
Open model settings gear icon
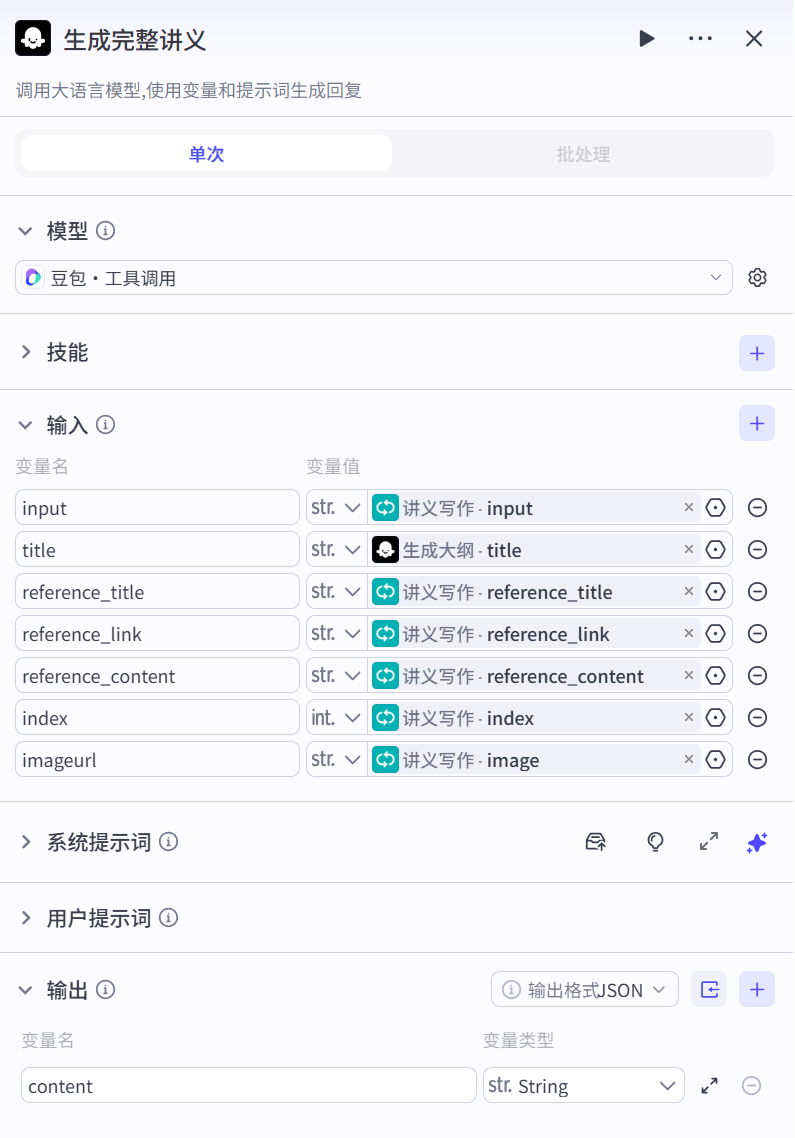click(757, 278)
